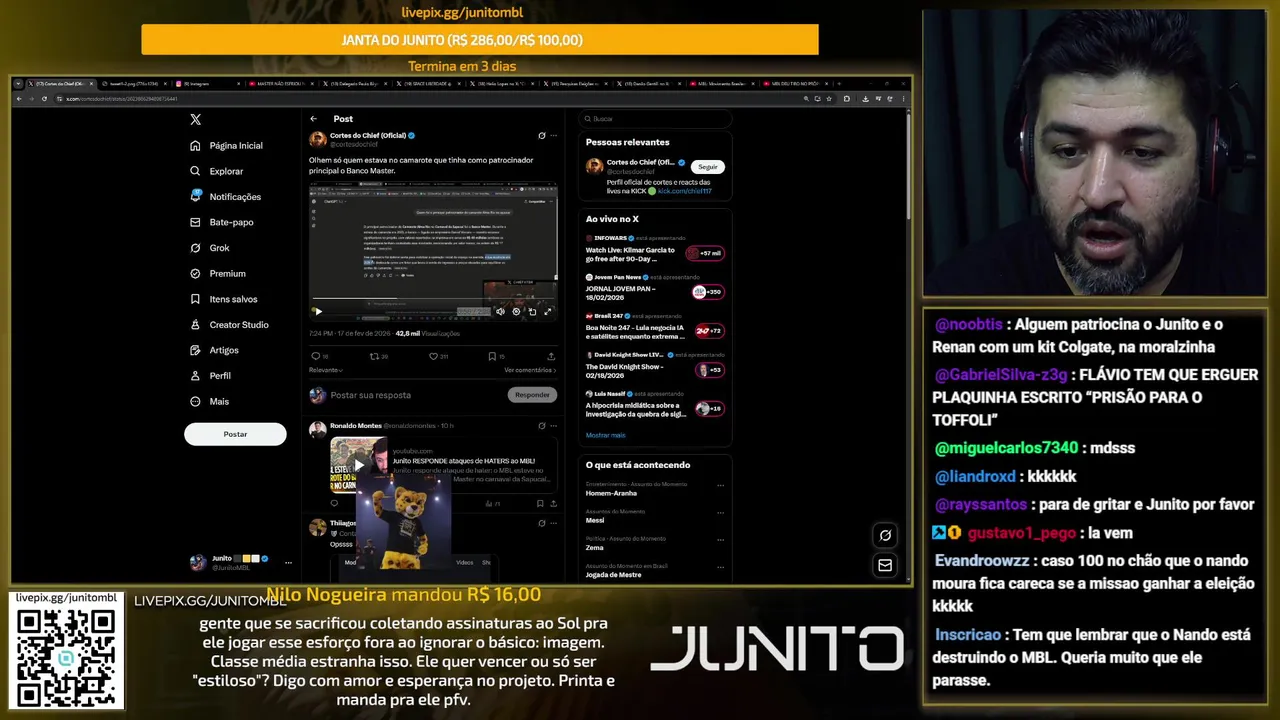Click the Grok icon on Ronaldo Montes' reply

[541, 426]
